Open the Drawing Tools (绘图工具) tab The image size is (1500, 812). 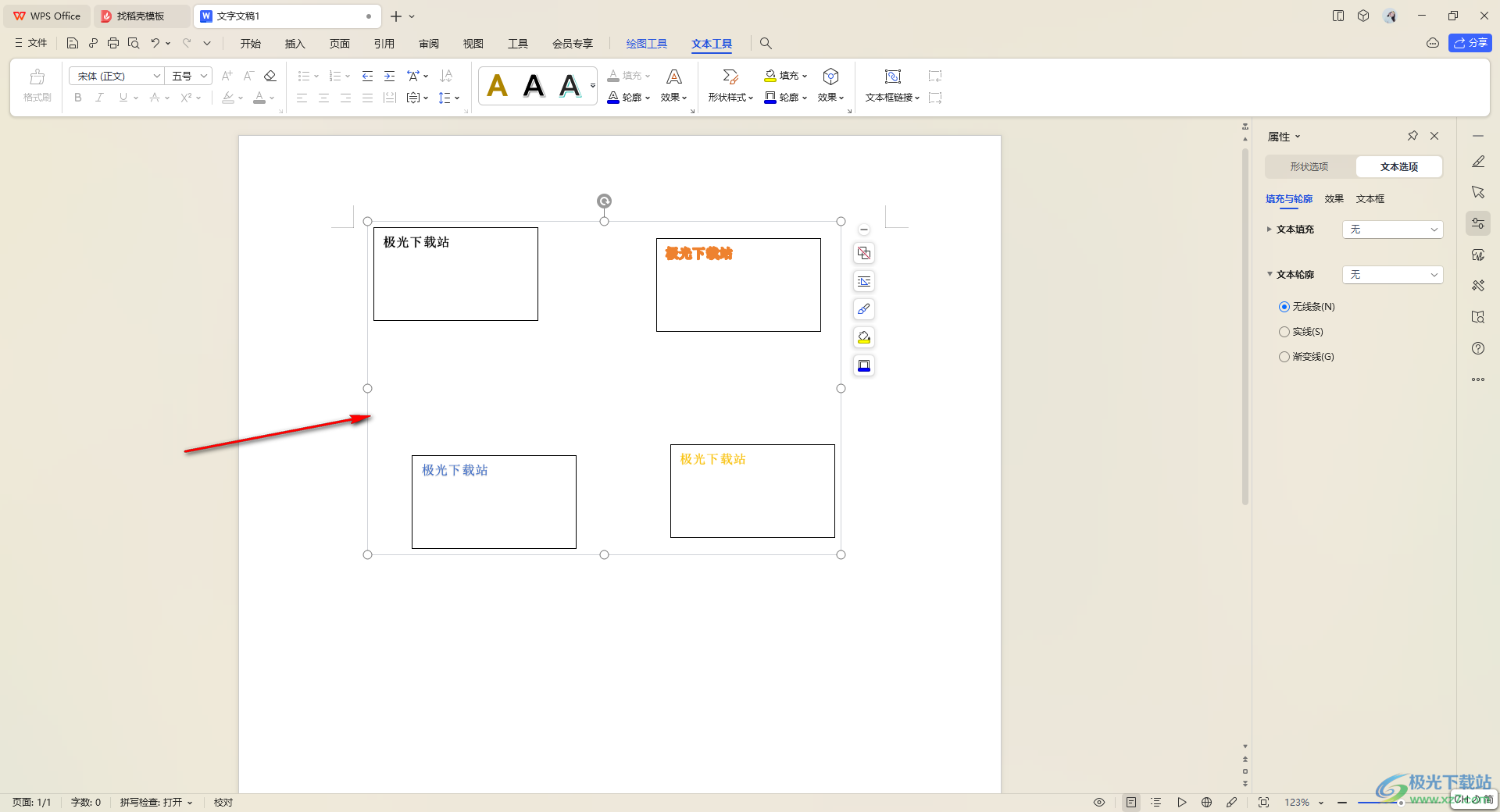646,44
